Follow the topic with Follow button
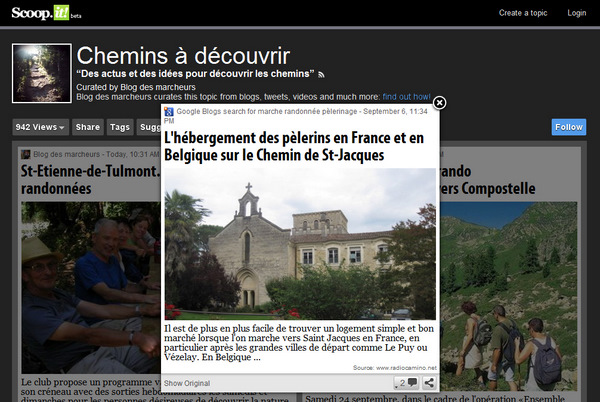Image resolution: width=600 pixels, height=402 pixels. point(569,127)
